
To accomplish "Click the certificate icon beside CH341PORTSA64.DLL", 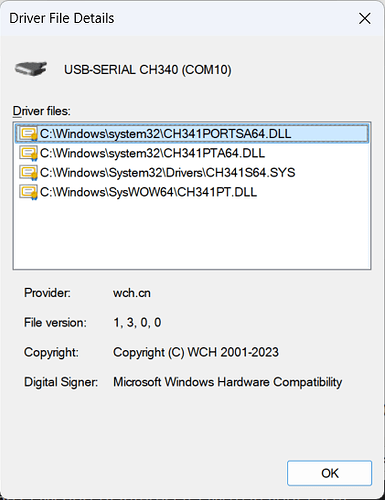I will click(28, 134).
